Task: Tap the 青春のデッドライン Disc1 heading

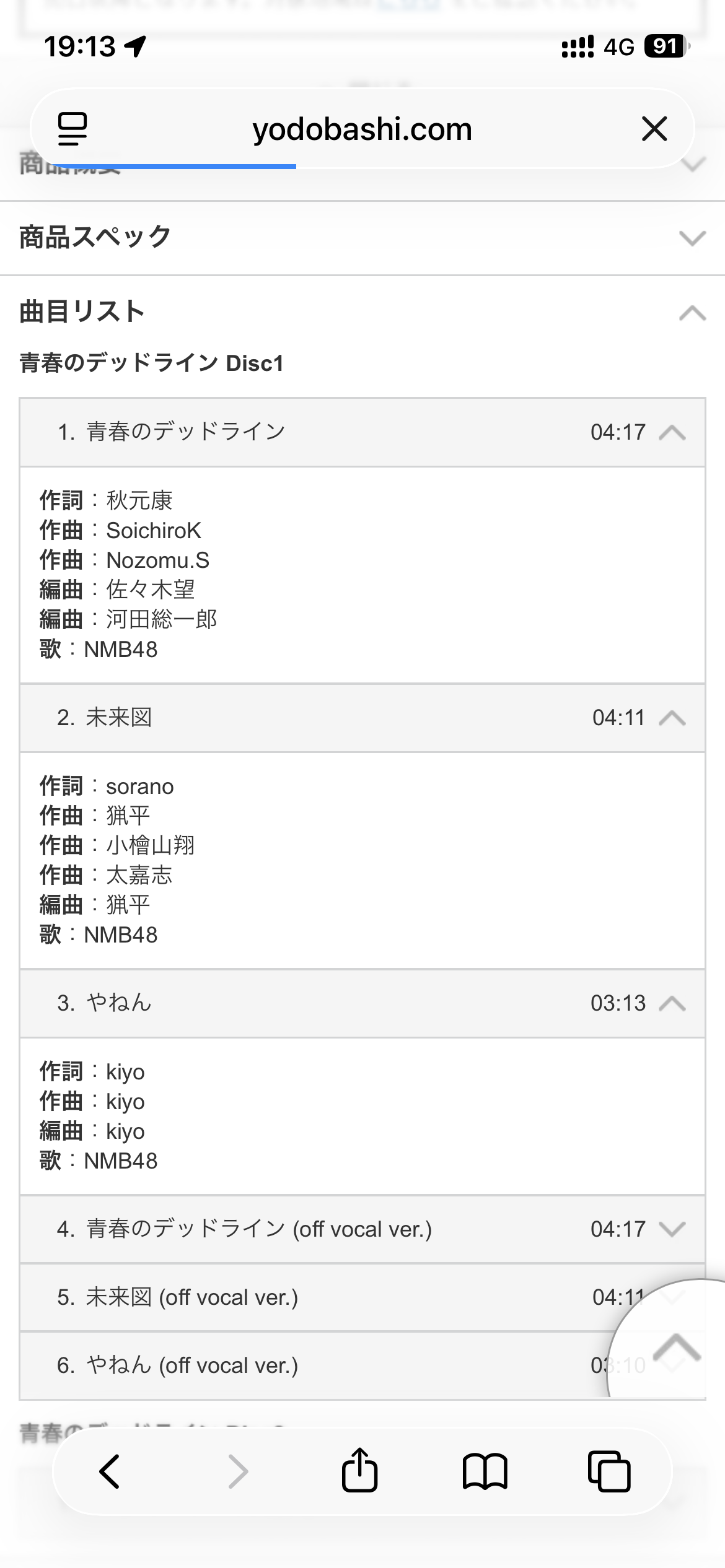Action: [152, 363]
